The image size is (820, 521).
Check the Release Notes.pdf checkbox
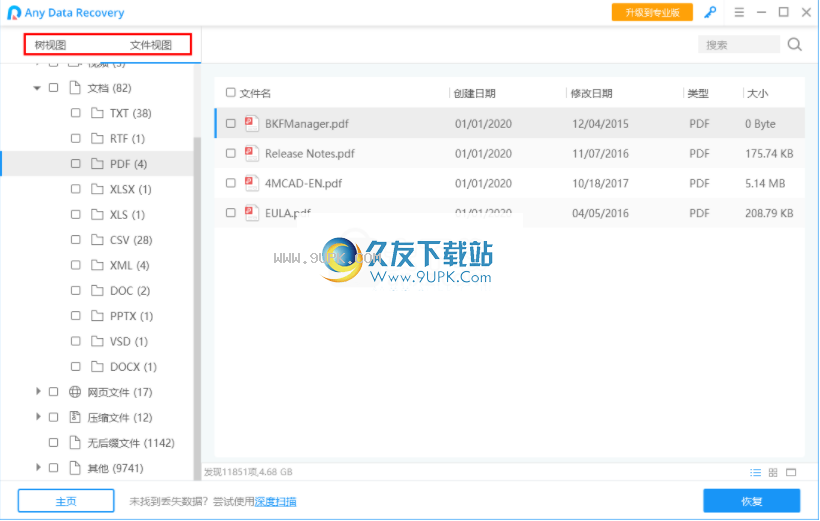coord(231,153)
